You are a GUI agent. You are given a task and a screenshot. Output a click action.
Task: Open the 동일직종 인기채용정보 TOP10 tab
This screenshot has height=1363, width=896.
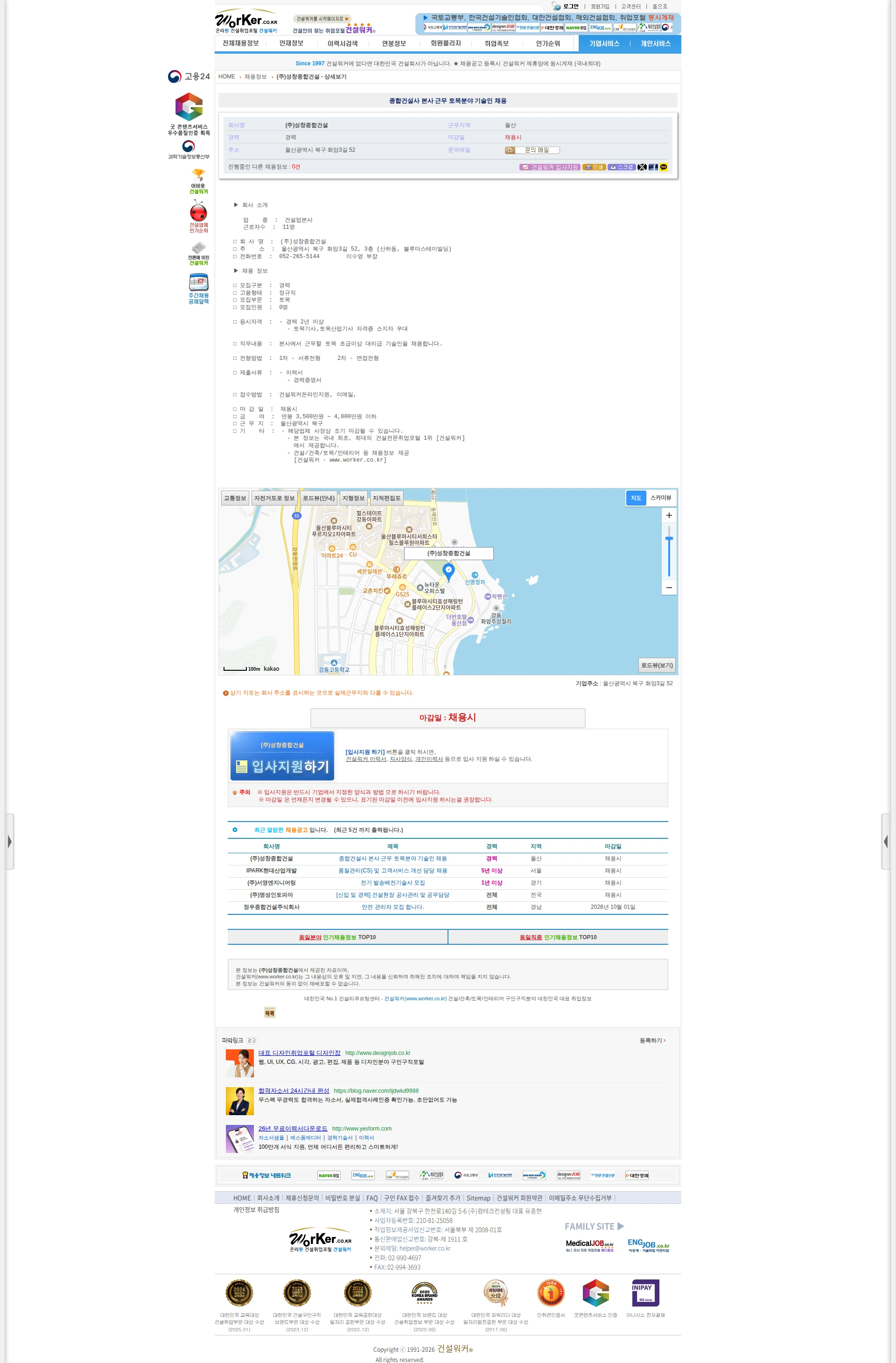(x=558, y=937)
